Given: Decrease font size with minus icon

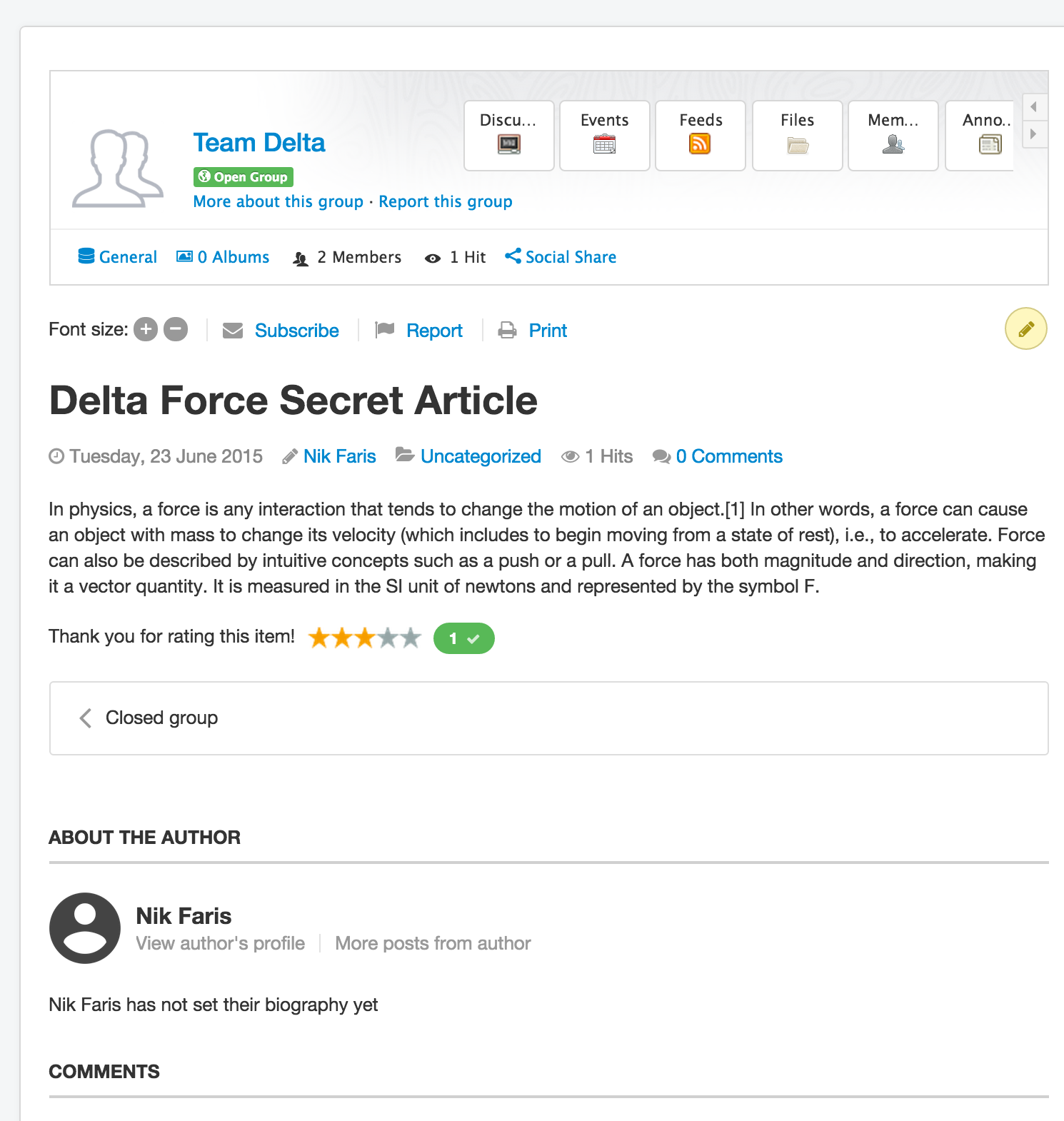Looking at the screenshot, I should [x=176, y=329].
